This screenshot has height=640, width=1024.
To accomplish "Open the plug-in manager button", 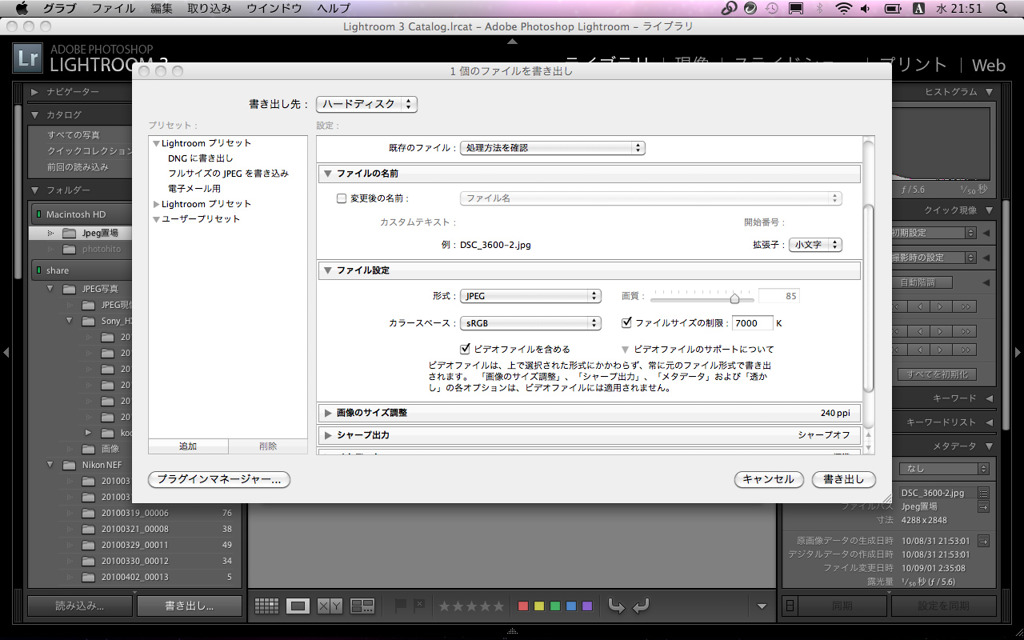I will coord(219,479).
